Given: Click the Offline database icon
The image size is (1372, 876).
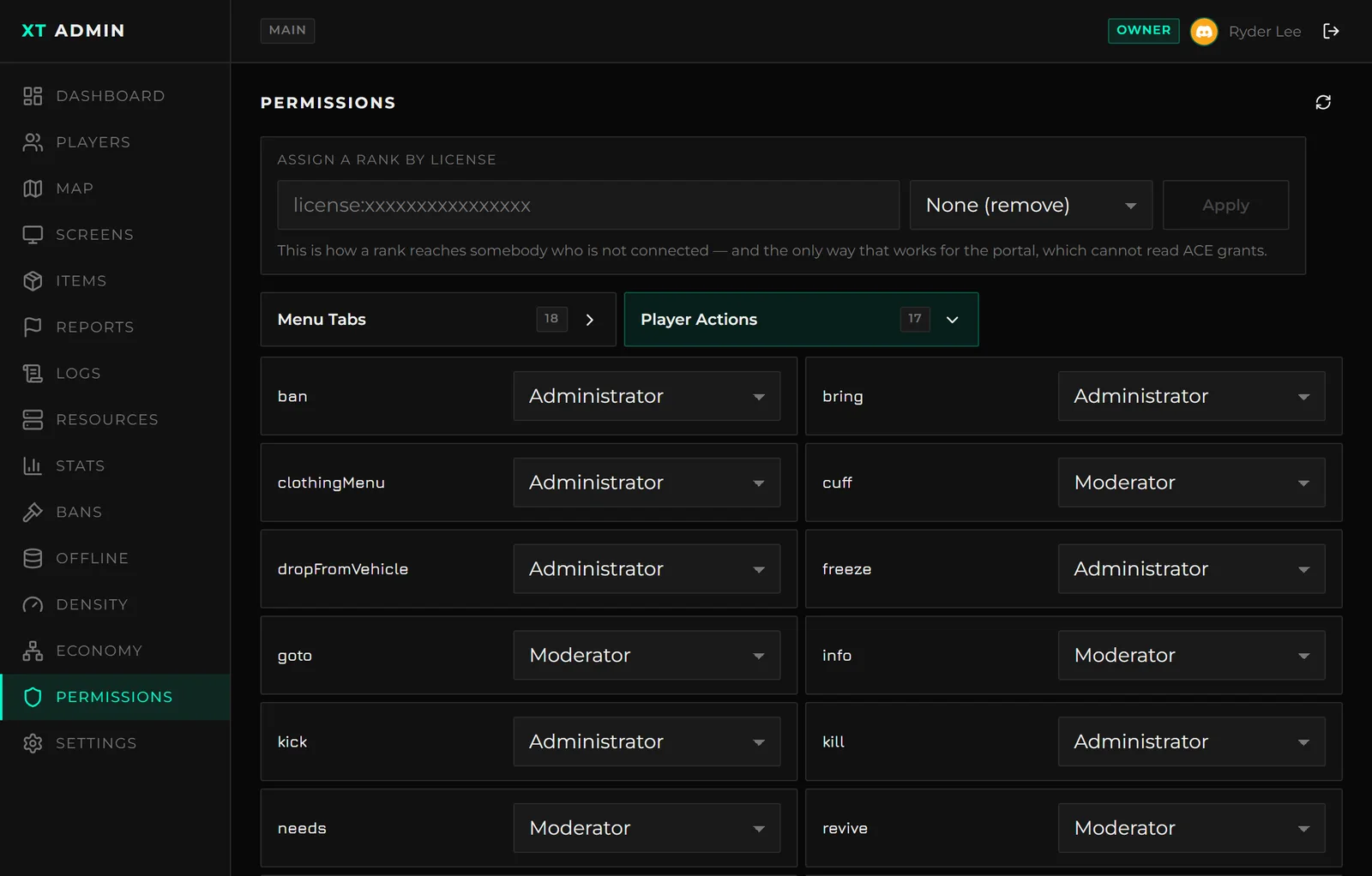Looking at the screenshot, I should click(33, 559).
